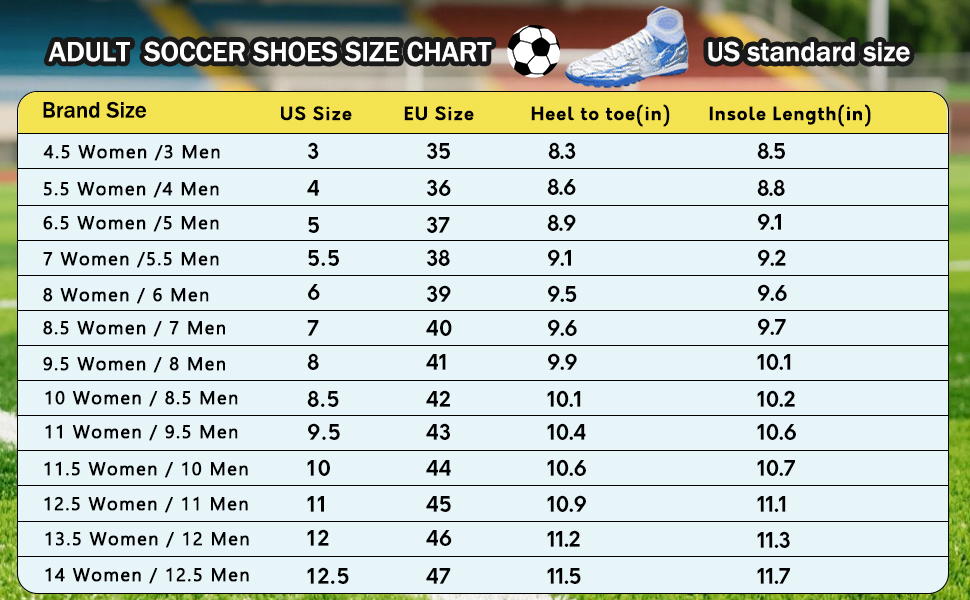Click the blue soccer cleat image
970x600 pixels.
tap(627, 48)
